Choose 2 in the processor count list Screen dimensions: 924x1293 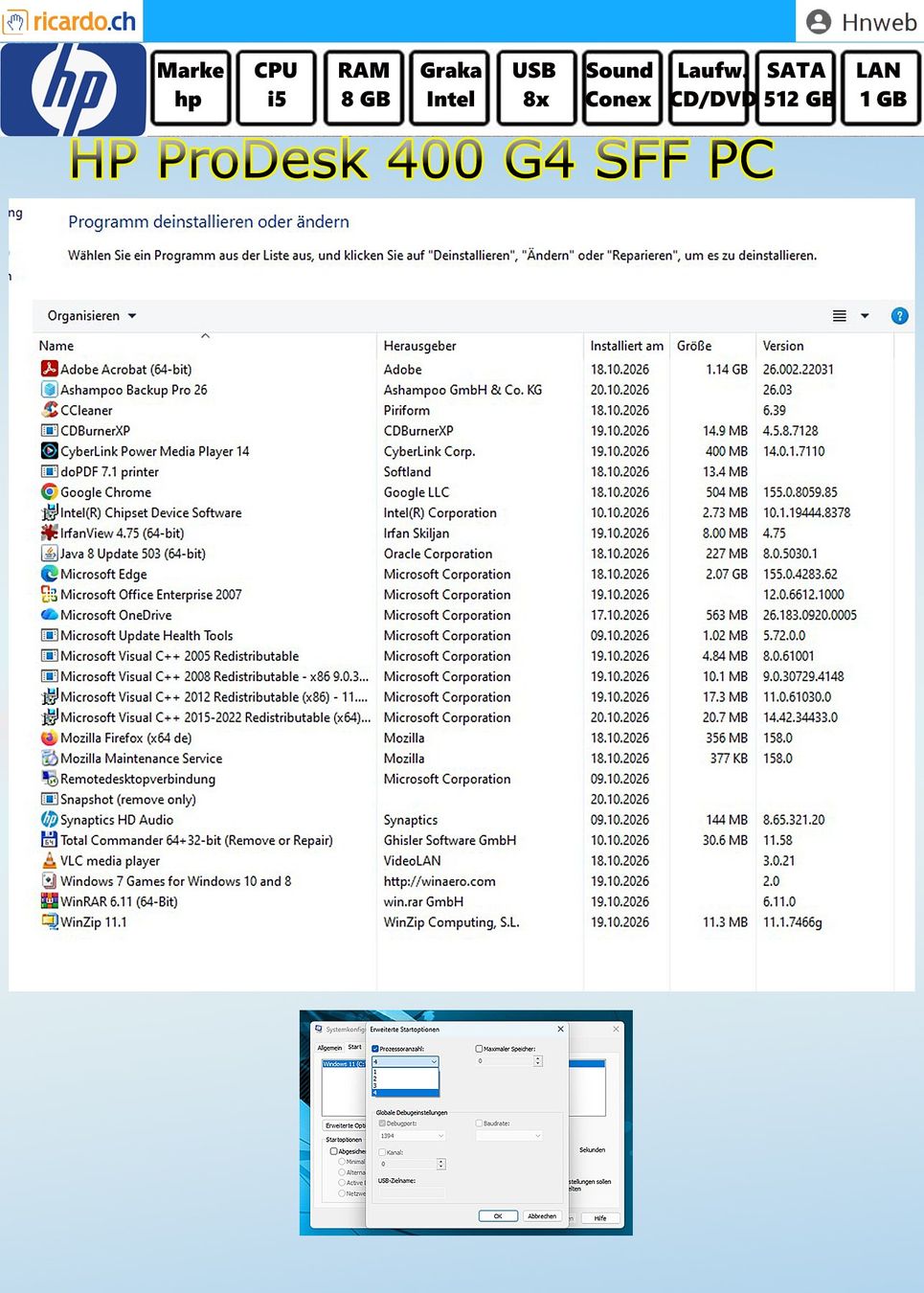(x=405, y=1078)
